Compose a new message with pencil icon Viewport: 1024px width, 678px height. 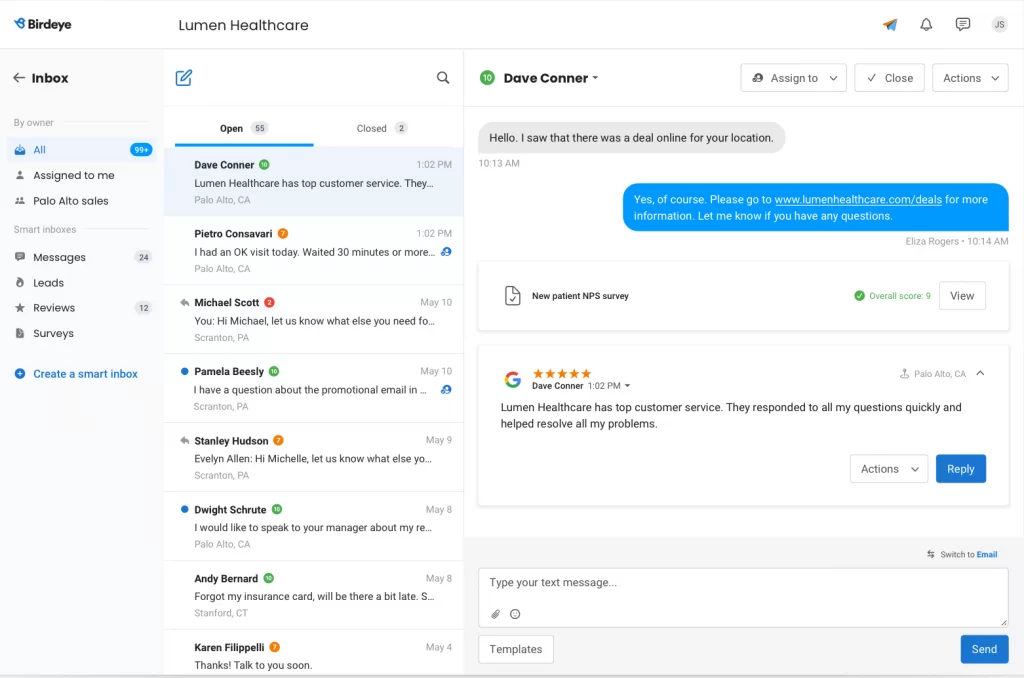click(x=184, y=78)
